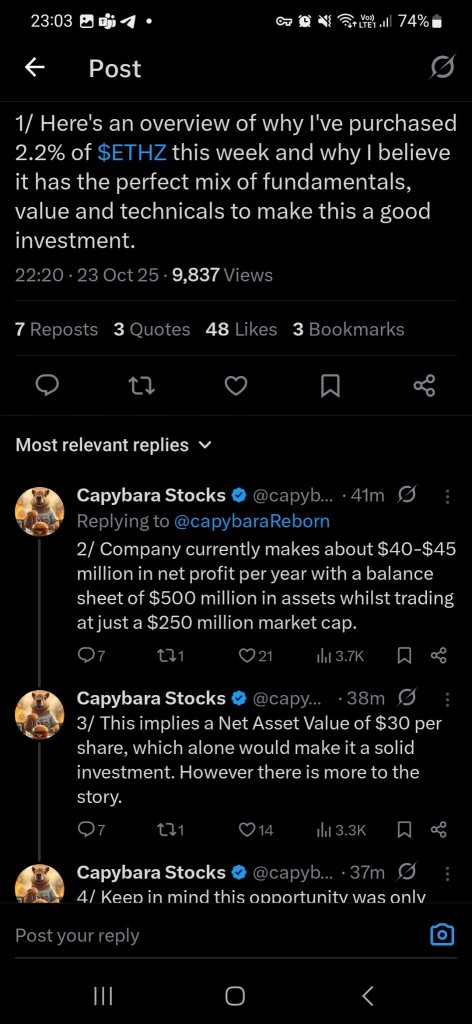Open the three-dot menu on reply 2/

click(447, 496)
